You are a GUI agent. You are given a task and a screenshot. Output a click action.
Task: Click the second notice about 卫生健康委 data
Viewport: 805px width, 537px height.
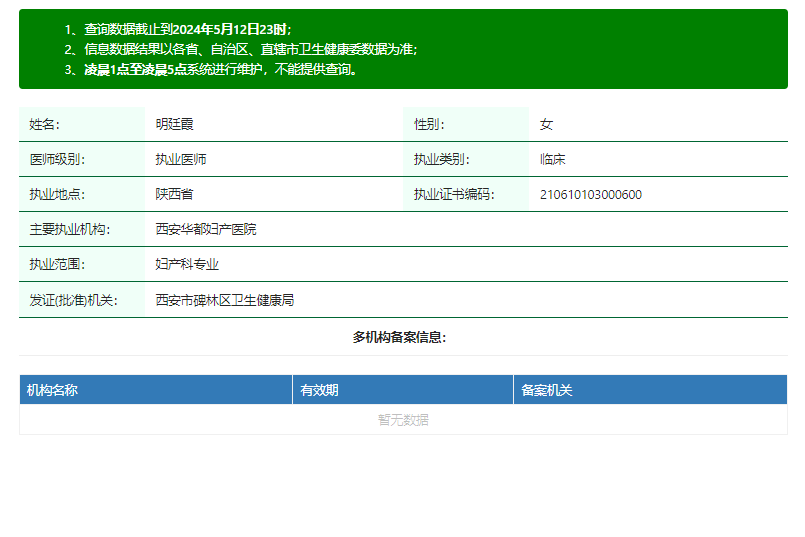pos(241,49)
